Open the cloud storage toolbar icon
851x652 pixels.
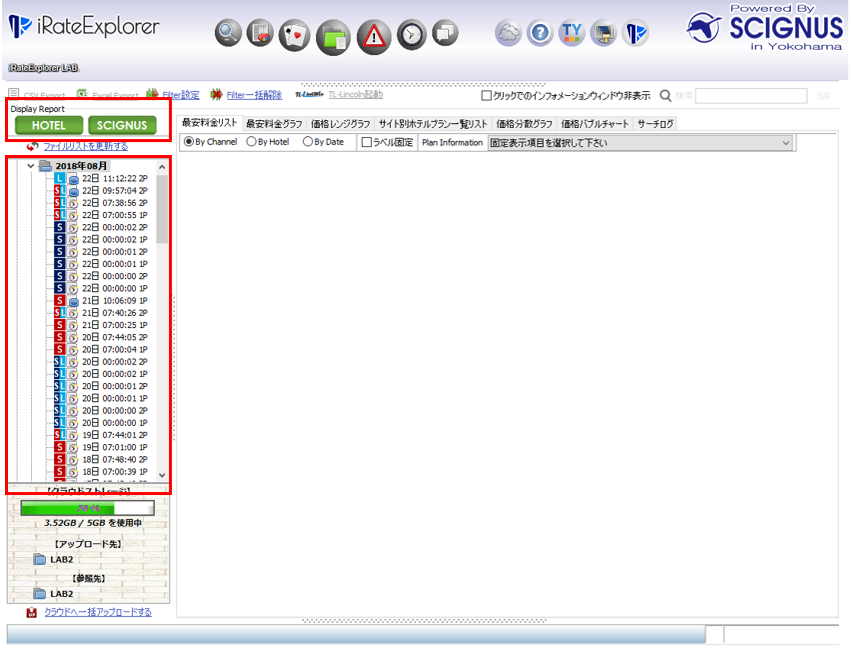point(508,34)
